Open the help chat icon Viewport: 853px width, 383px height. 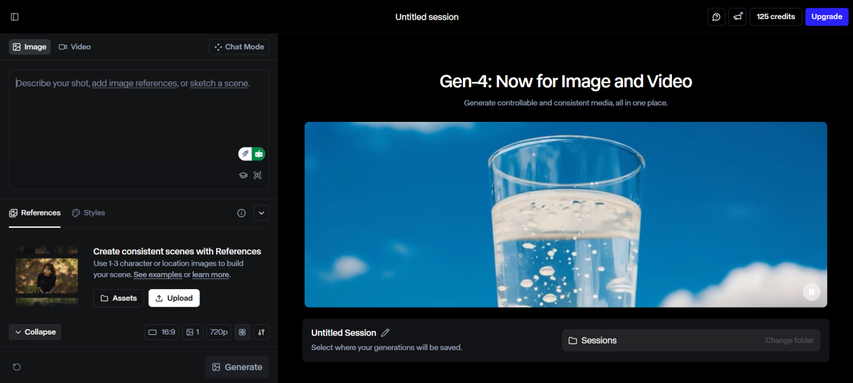716,17
